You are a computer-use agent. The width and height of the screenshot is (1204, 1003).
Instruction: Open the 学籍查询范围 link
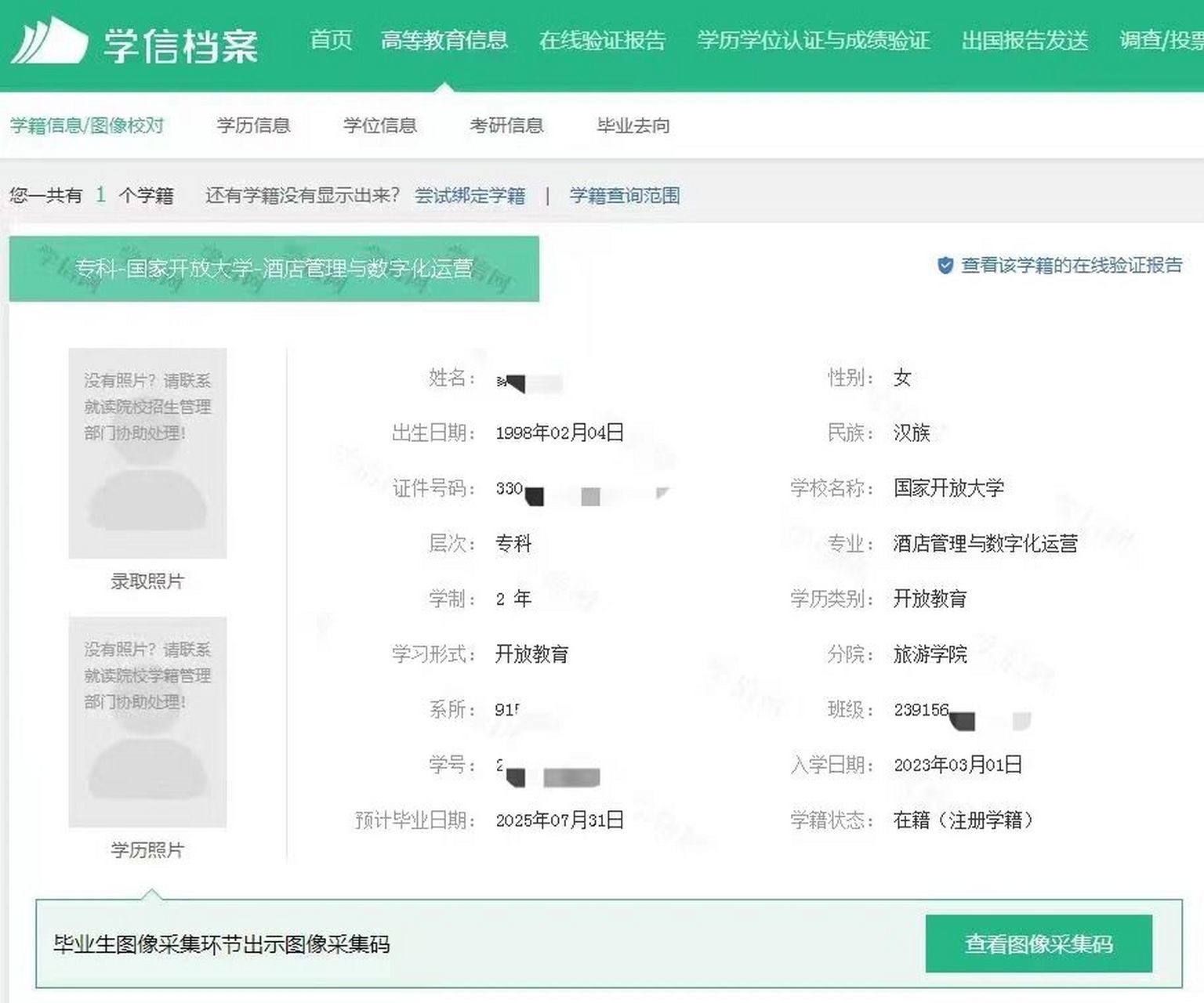point(625,196)
